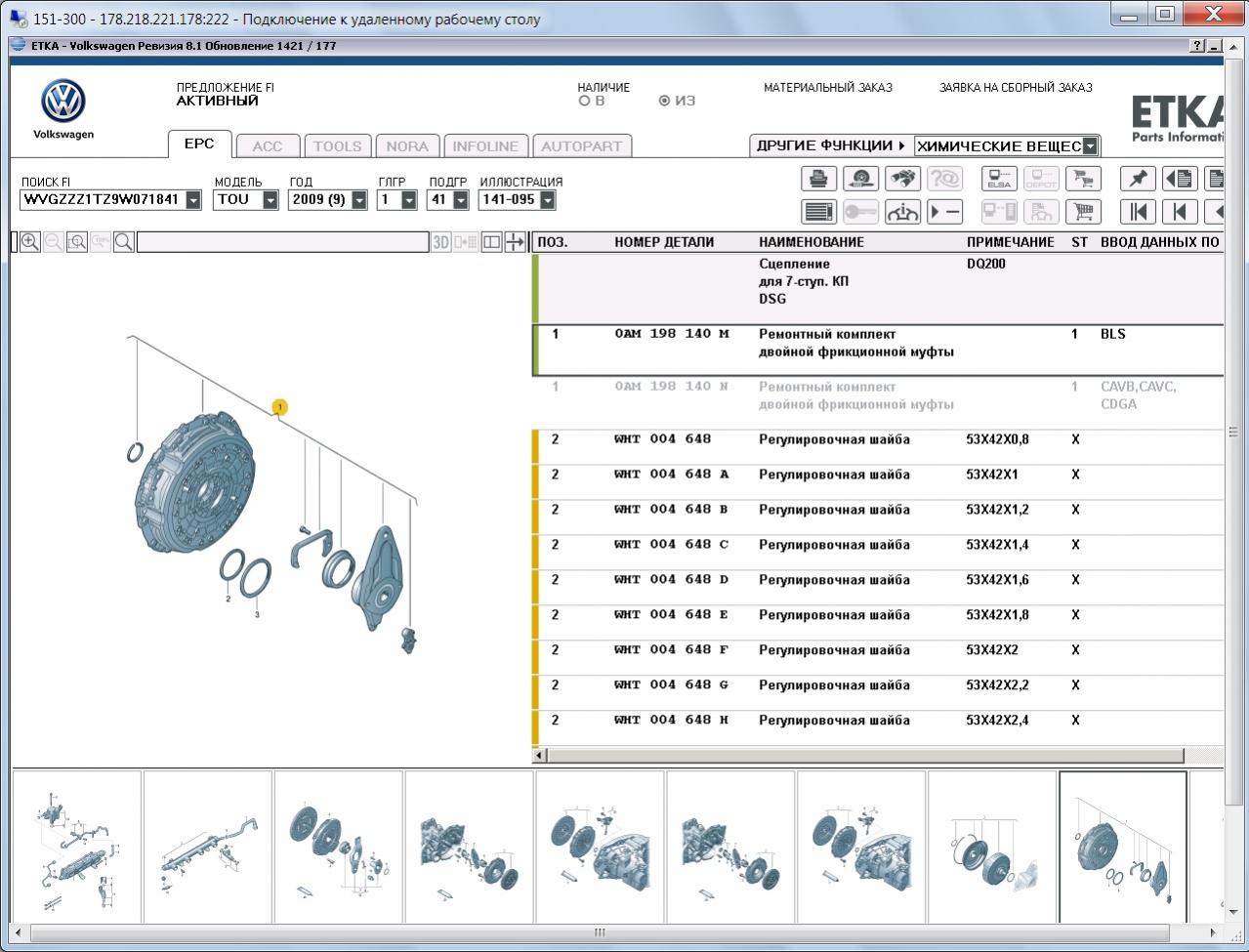
Task: Click the illustration search input field
Action: coord(282,242)
